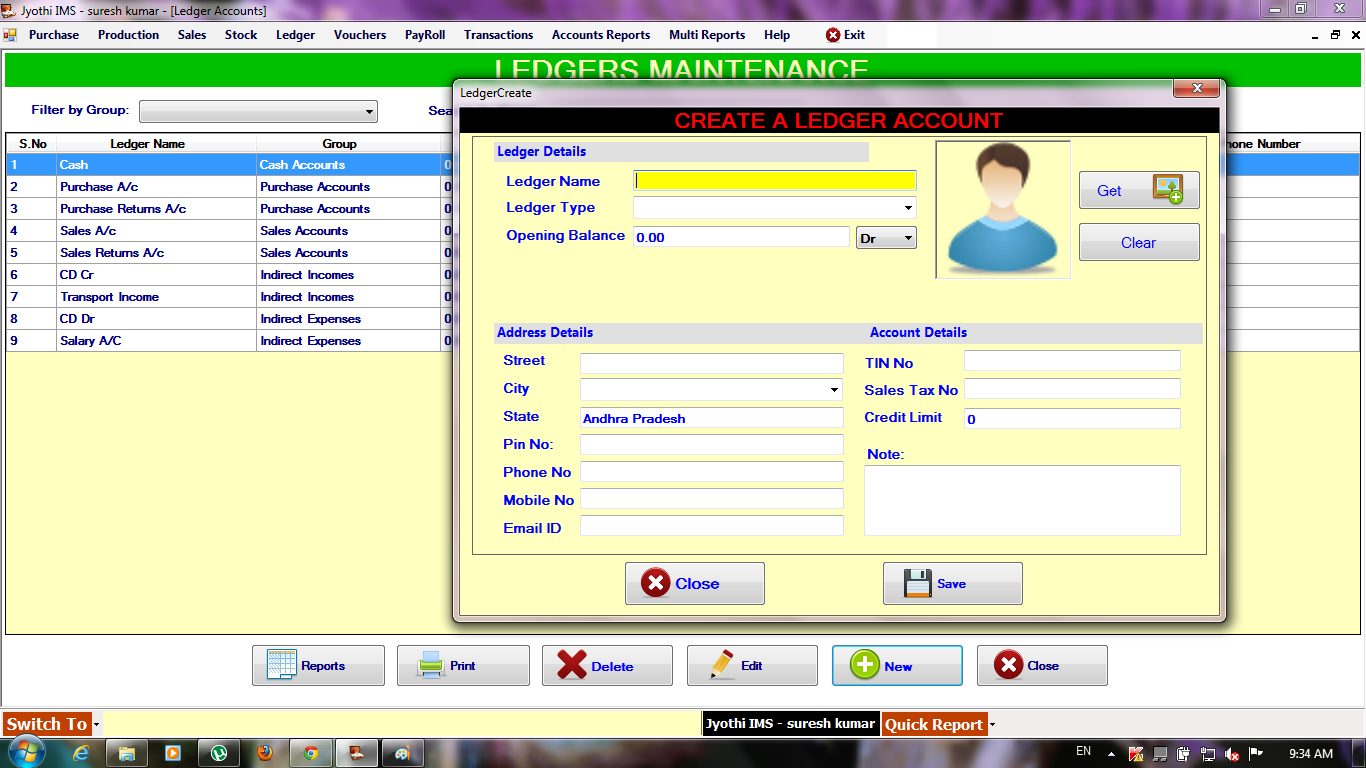1366x768 pixels.
Task: Open Google Chrome from the taskbar
Action: tap(310, 752)
